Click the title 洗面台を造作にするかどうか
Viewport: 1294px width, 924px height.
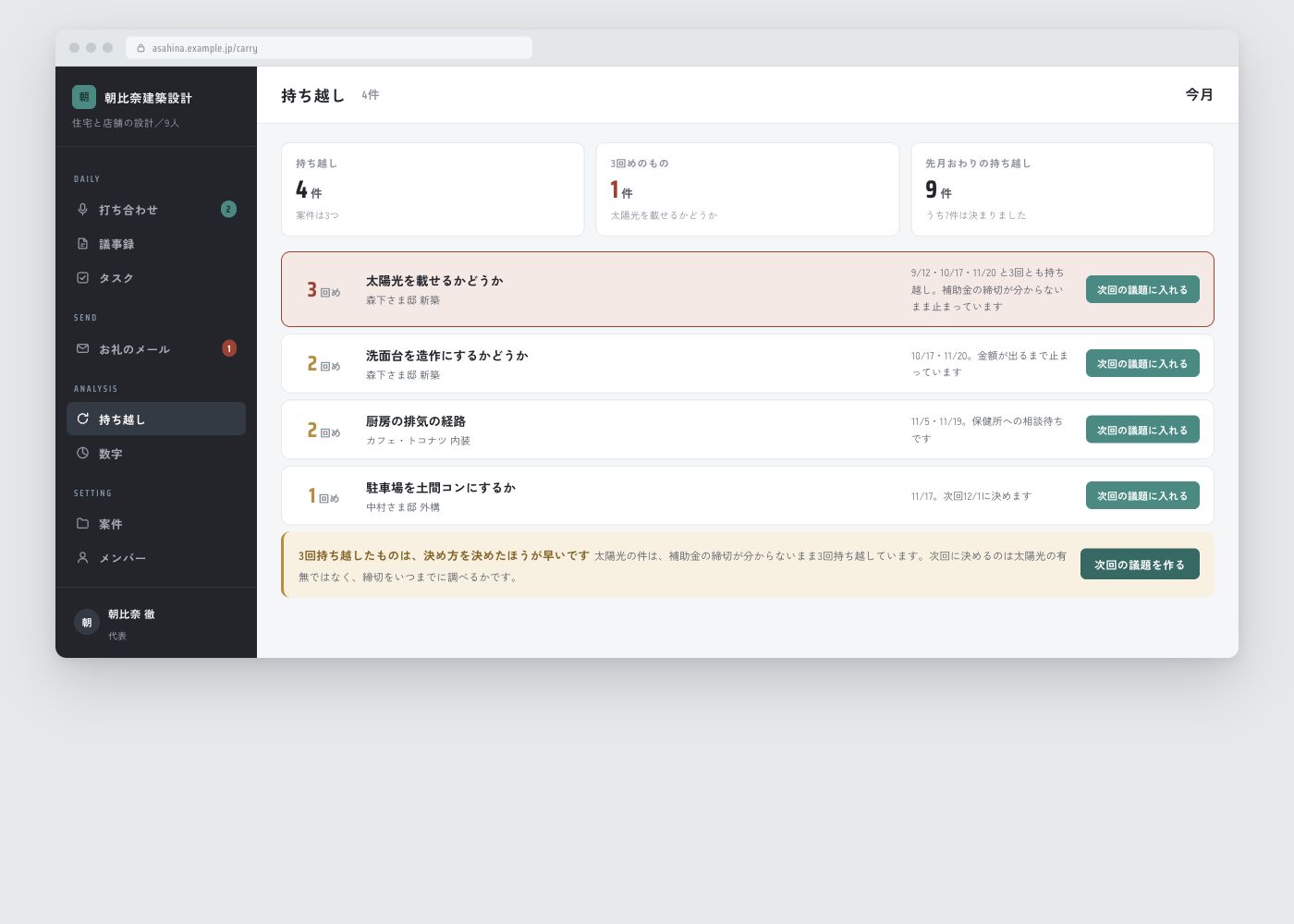[x=447, y=356]
